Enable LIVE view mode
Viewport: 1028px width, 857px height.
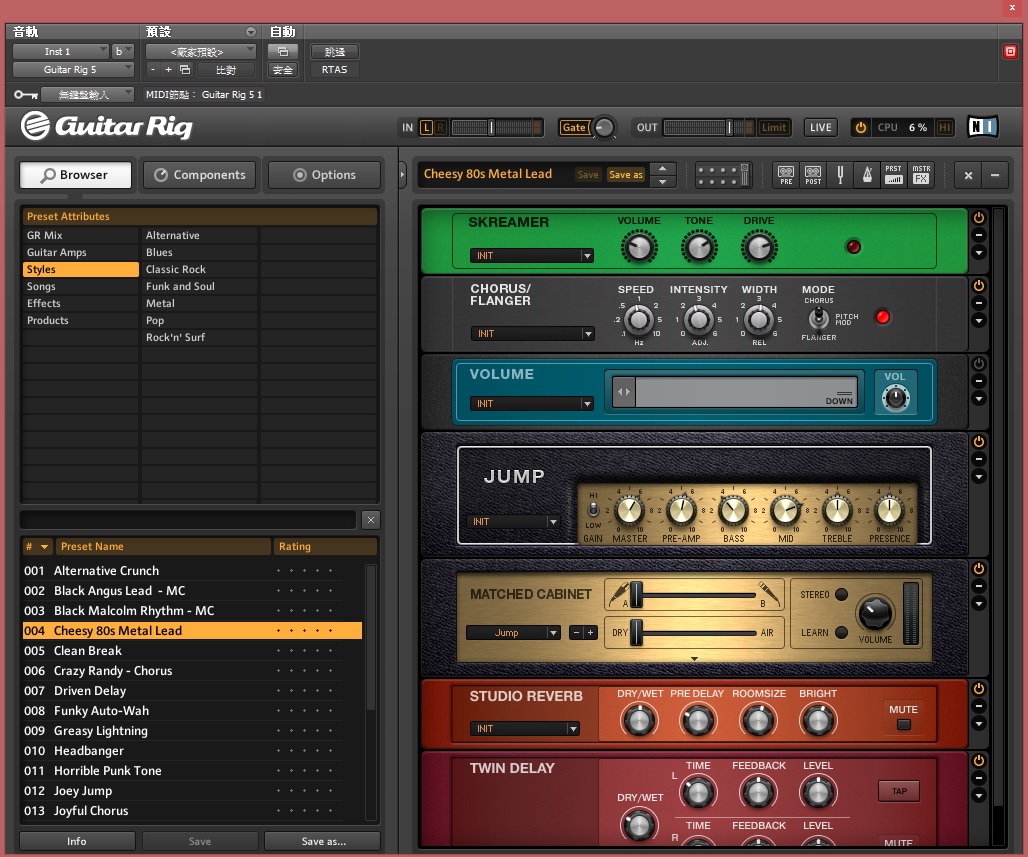click(820, 127)
